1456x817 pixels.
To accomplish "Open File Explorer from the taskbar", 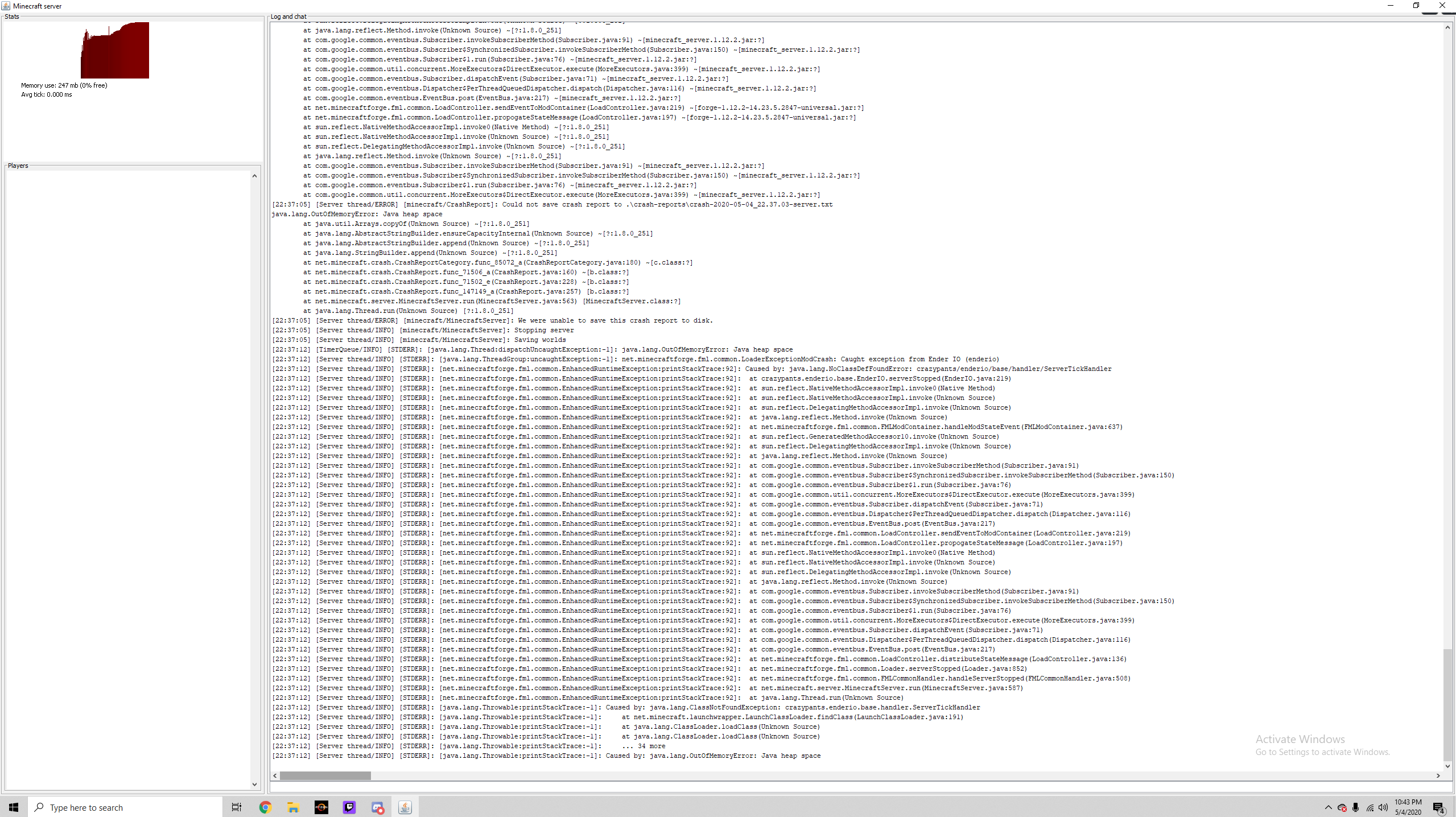I will 293,807.
